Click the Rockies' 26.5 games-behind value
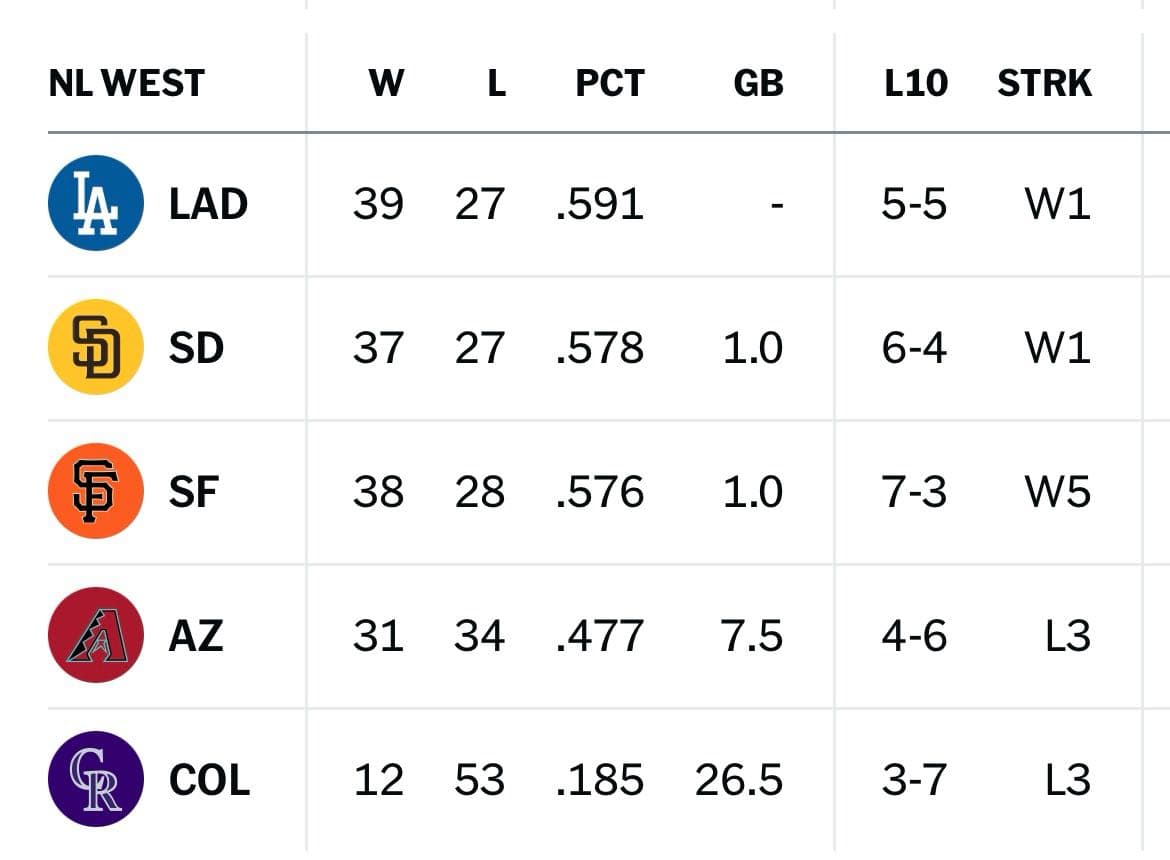The image size is (1170, 860). pyautogui.click(x=739, y=780)
